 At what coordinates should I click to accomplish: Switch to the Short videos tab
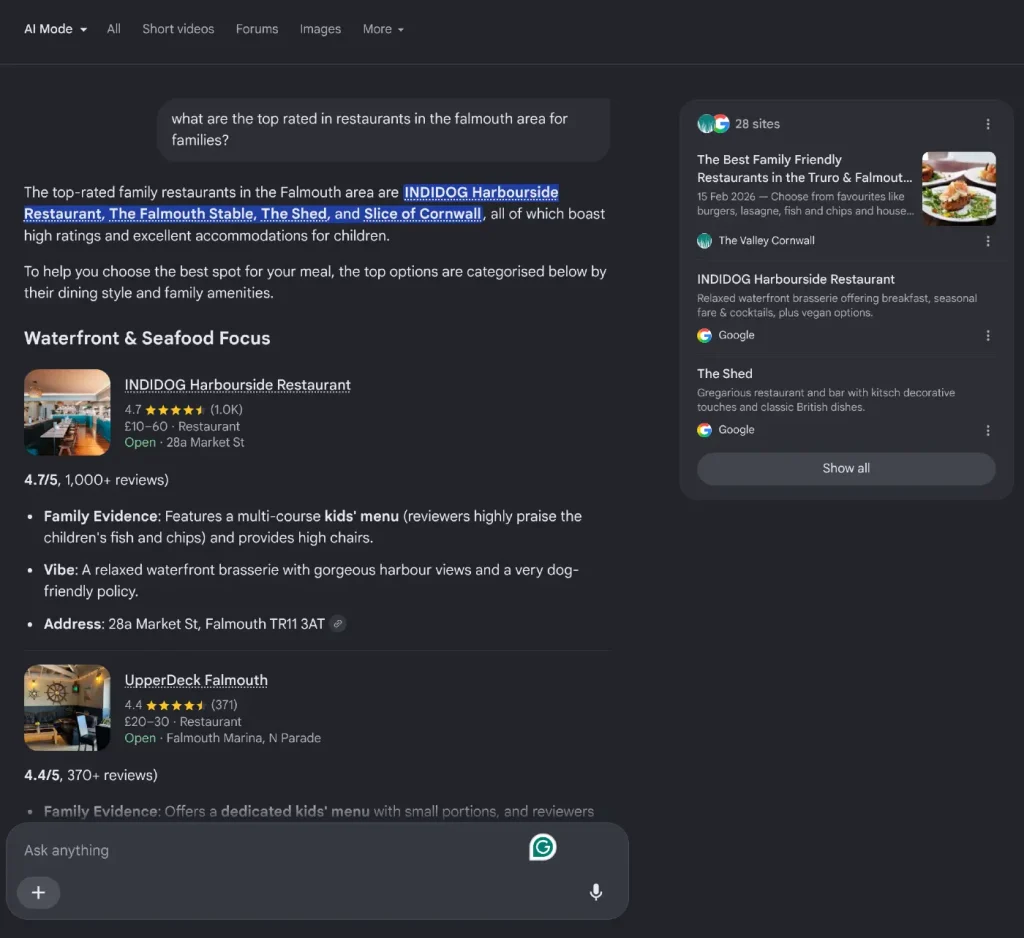coord(178,29)
